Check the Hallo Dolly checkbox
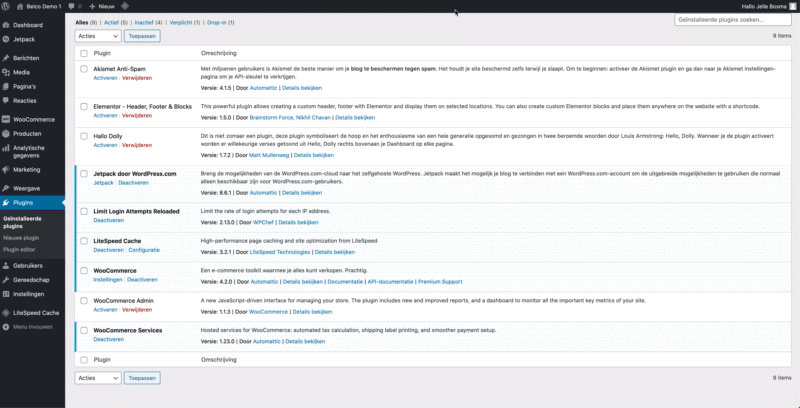800x408 pixels. (x=84, y=136)
